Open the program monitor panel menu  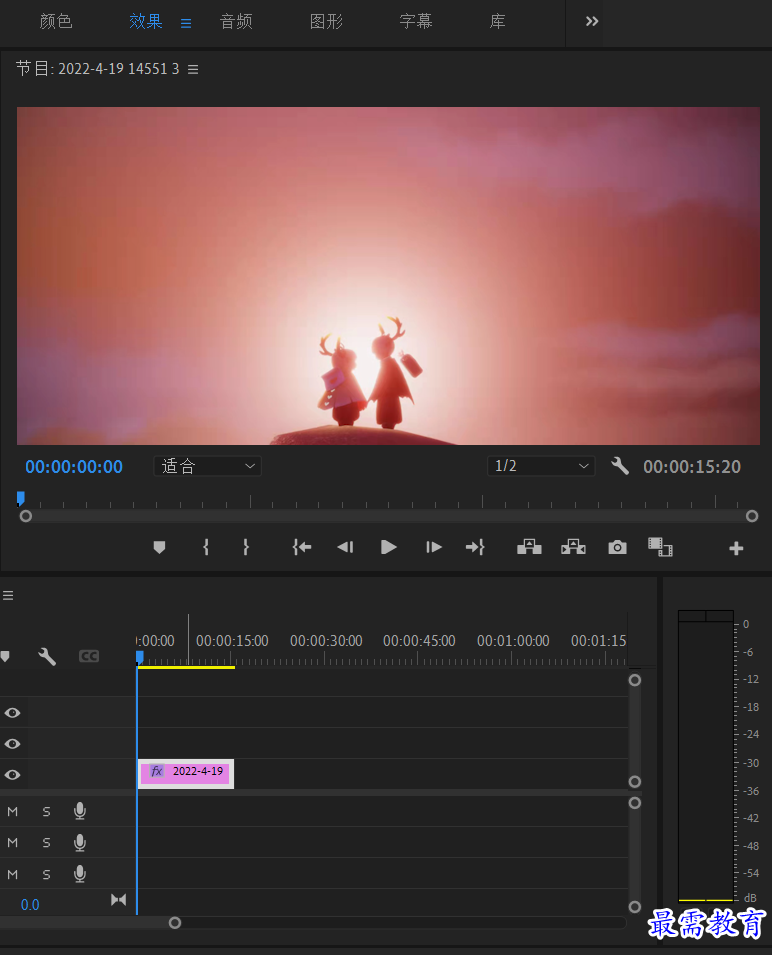(x=193, y=69)
